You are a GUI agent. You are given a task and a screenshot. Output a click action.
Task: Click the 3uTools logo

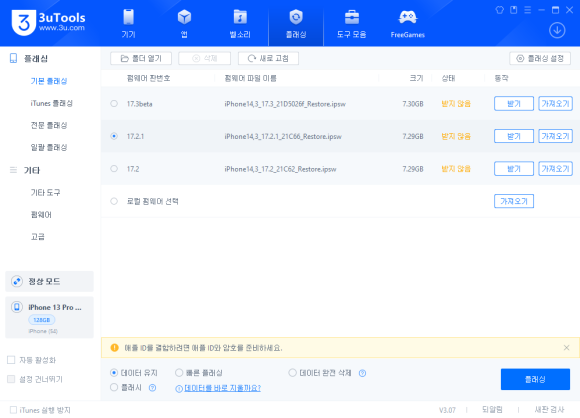click(x=48, y=22)
